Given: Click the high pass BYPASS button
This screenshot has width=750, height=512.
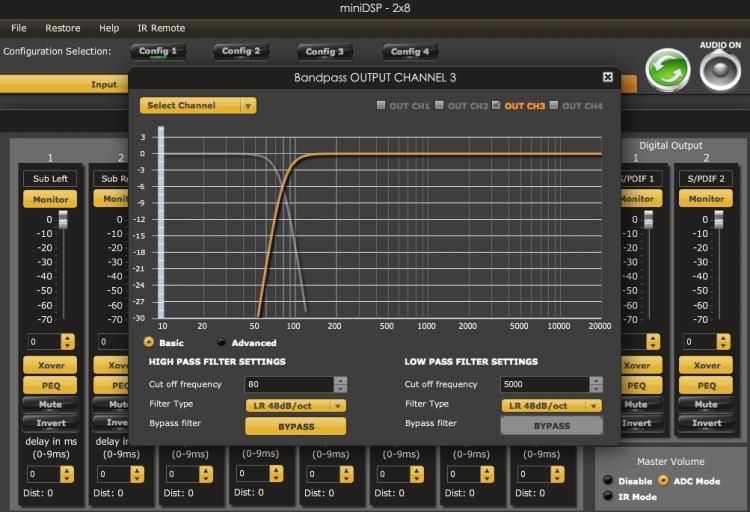Looking at the screenshot, I should [x=296, y=426].
